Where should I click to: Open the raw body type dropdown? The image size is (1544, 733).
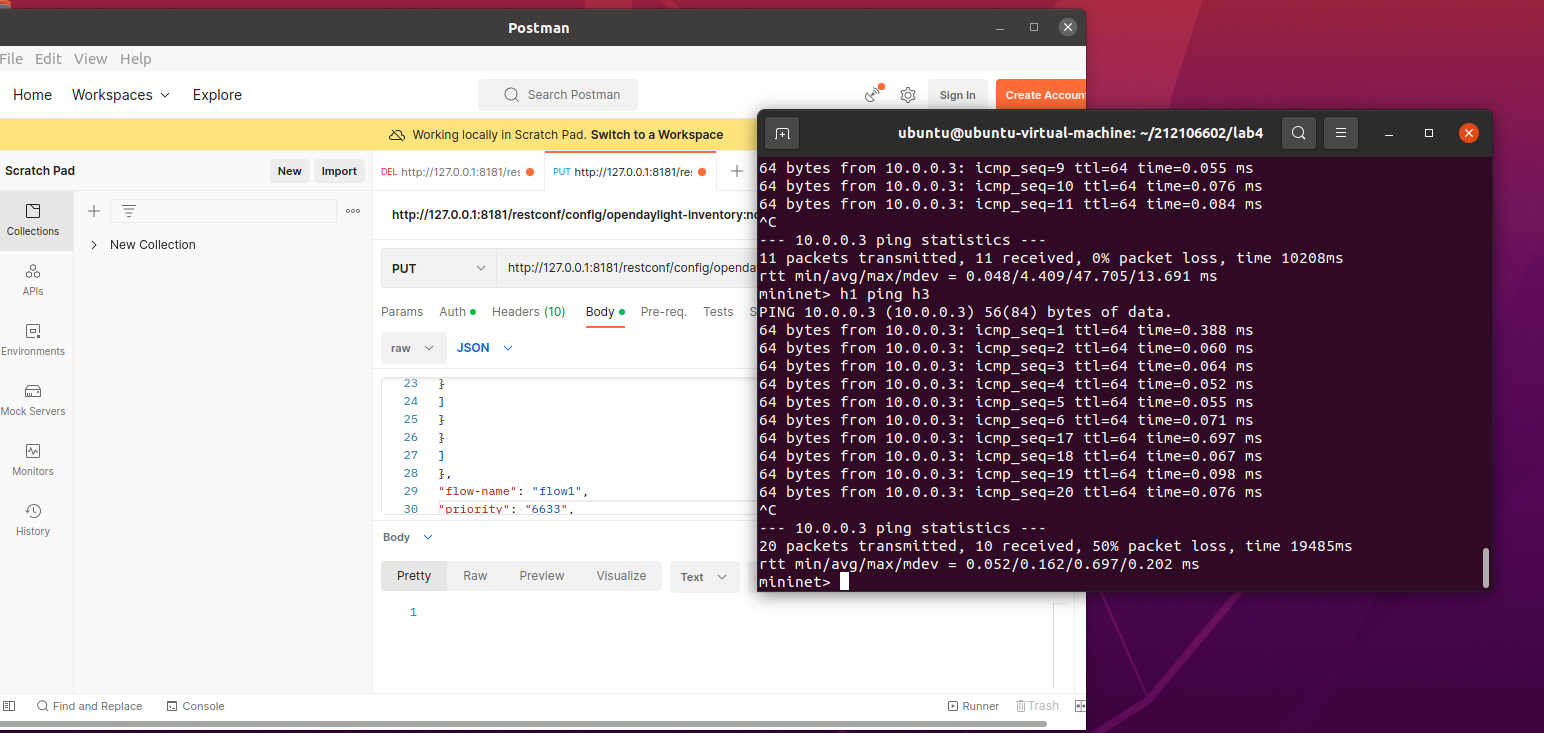pos(413,348)
